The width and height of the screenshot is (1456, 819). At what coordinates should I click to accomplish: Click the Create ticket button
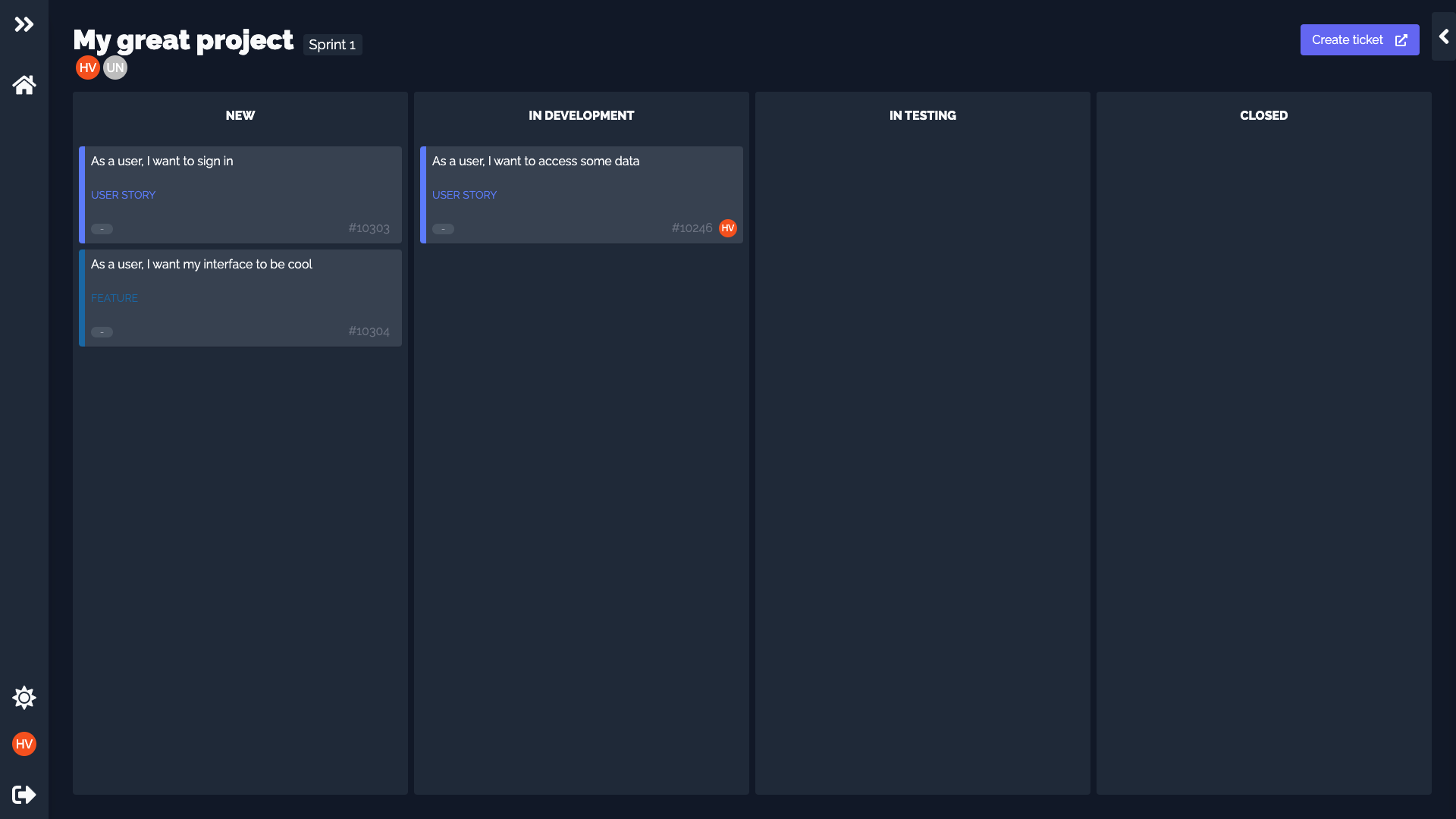tap(1359, 39)
